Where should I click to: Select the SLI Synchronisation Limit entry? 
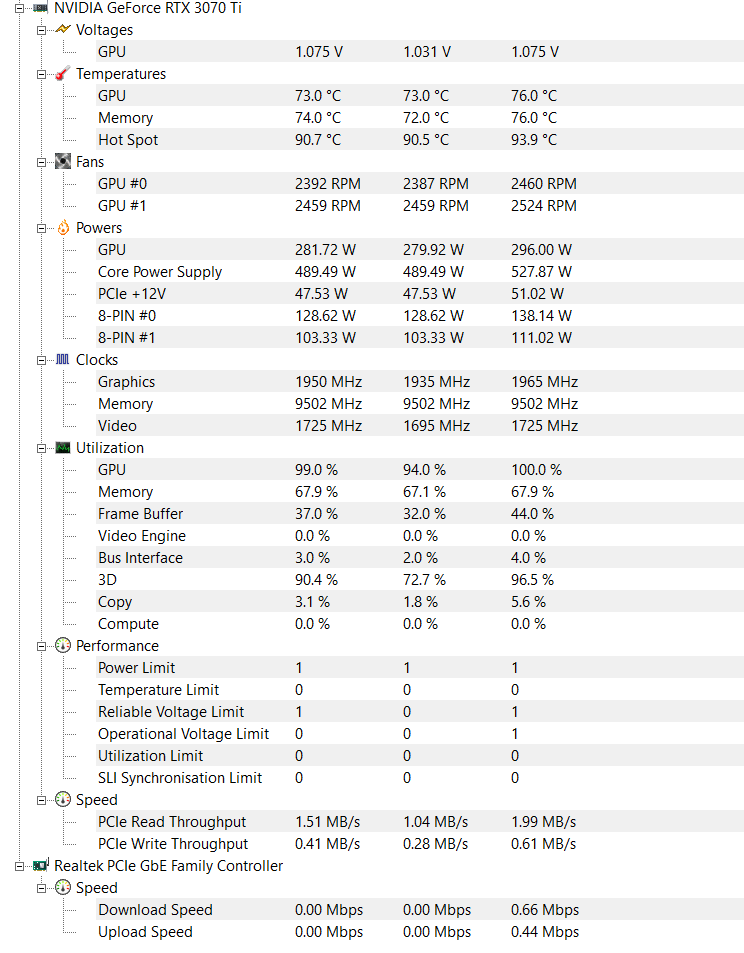[180, 778]
